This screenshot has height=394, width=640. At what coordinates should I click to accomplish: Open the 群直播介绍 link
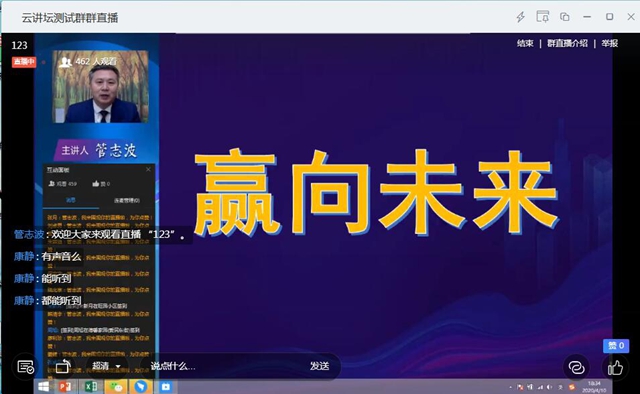pyautogui.click(x=567, y=43)
